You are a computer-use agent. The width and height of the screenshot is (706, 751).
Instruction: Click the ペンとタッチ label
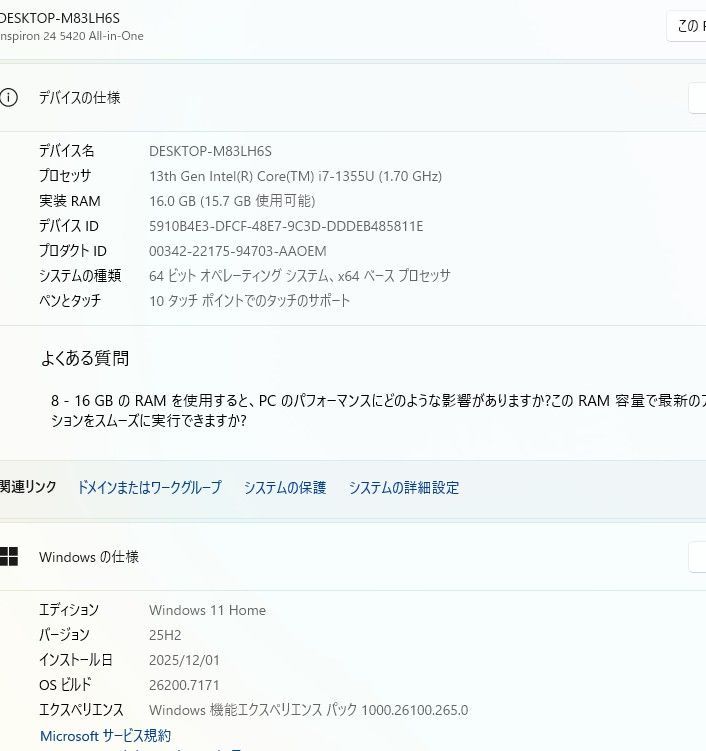click(70, 301)
